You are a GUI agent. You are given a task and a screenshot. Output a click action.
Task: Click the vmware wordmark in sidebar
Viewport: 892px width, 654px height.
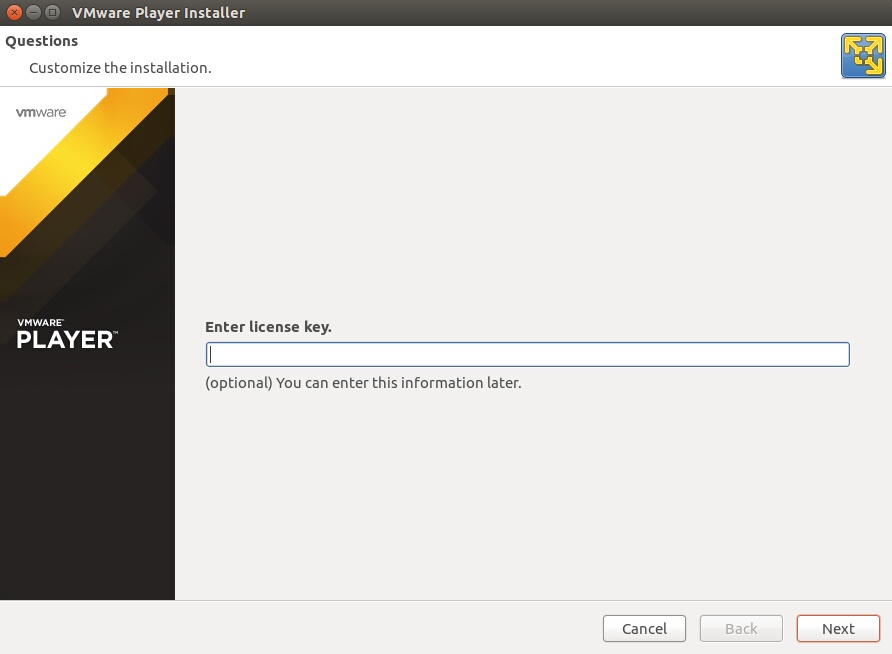point(41,113)
